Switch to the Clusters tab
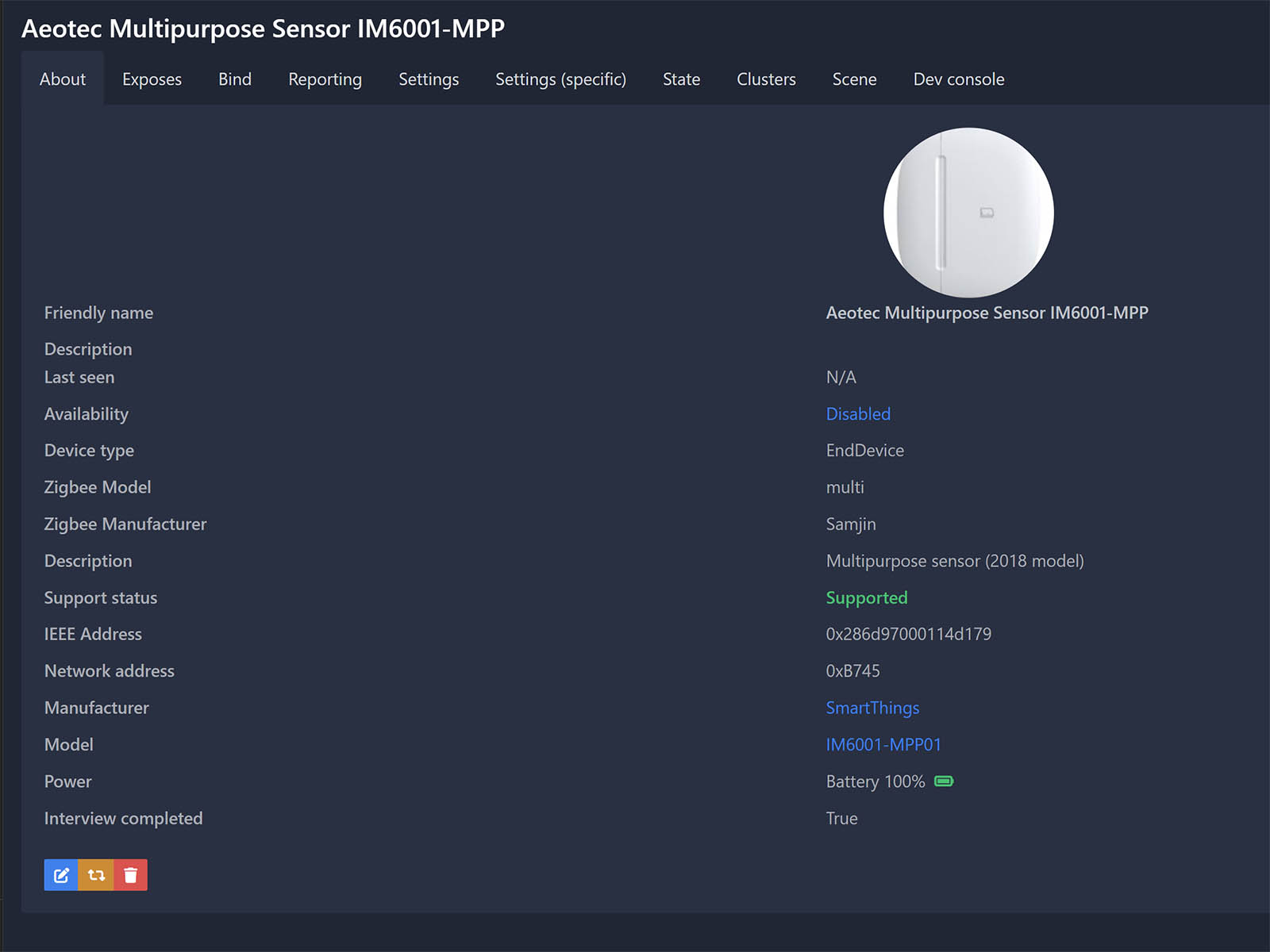Viewport: 1270px width, 952px height. (x=766, y=79)
